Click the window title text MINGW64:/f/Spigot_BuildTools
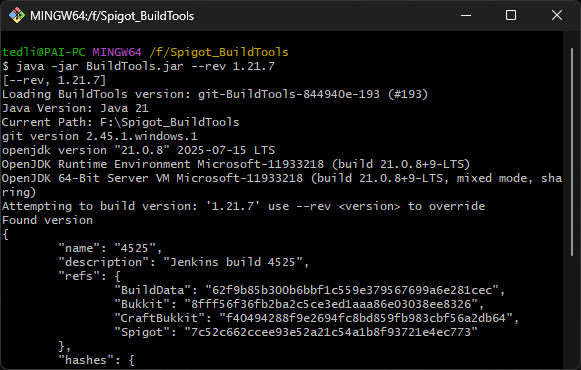The width and height of the screenshot is (581, 370). coord(112,16)
